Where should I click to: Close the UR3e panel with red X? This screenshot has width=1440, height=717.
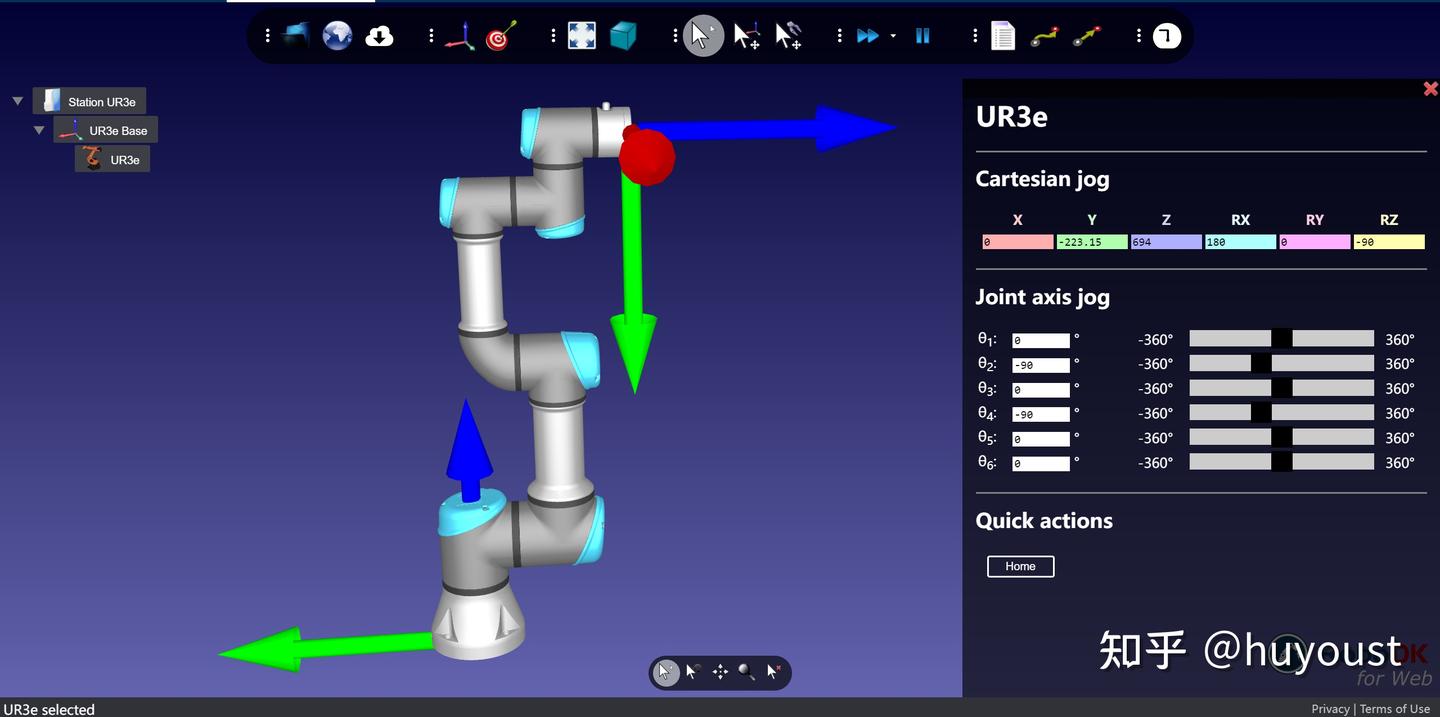click(1430, 89)
